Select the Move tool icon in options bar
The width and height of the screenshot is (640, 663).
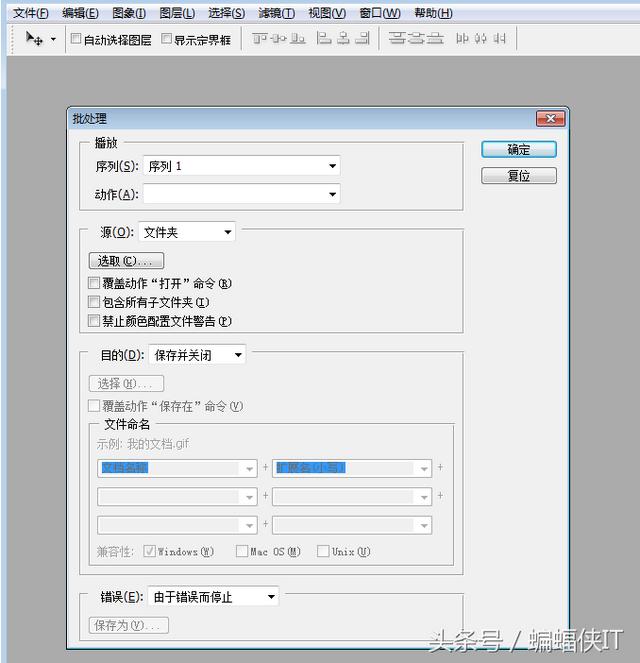pyautogui.click(x=34, y=39)
